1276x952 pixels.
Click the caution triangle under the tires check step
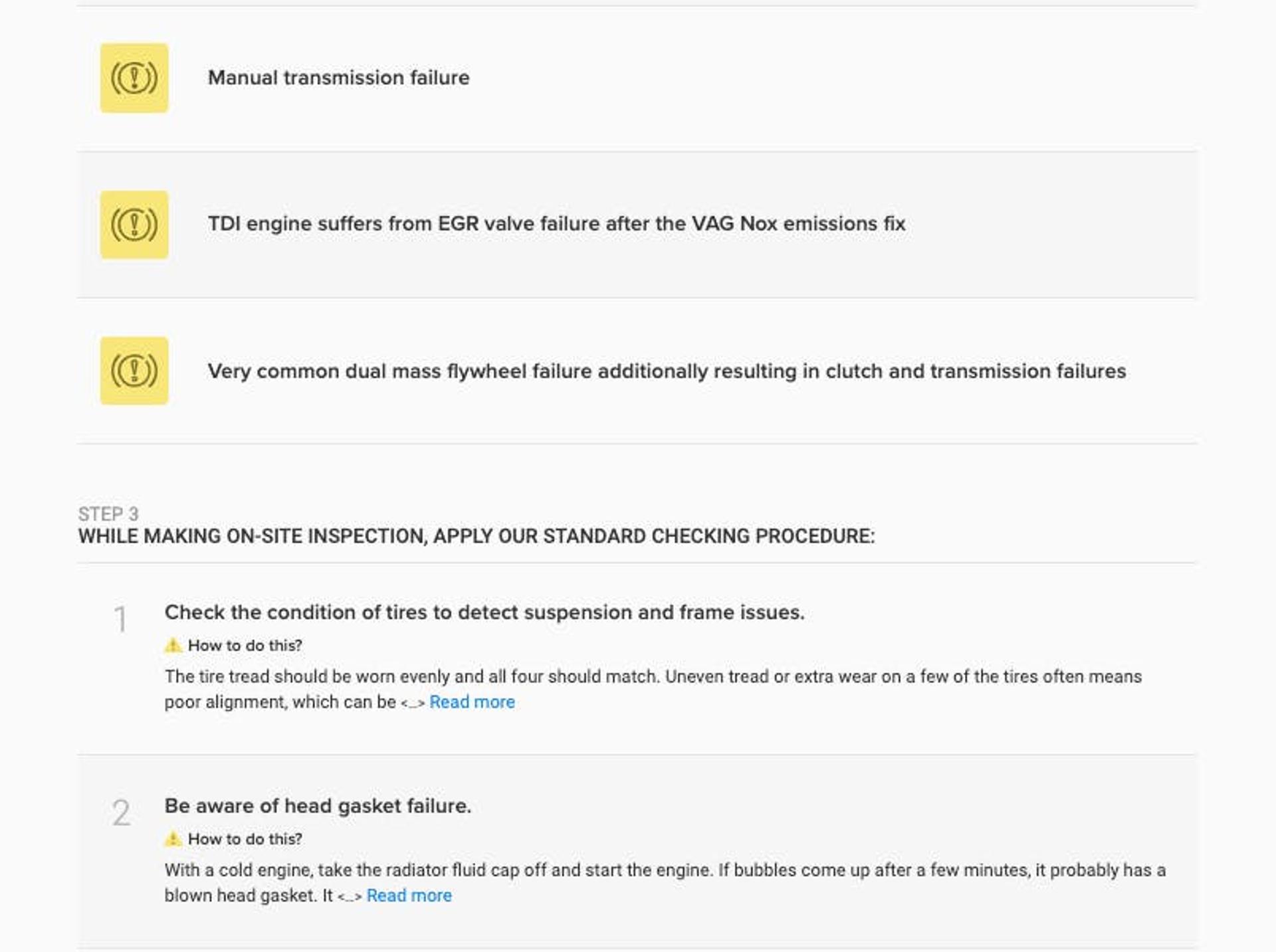[173, 645]
